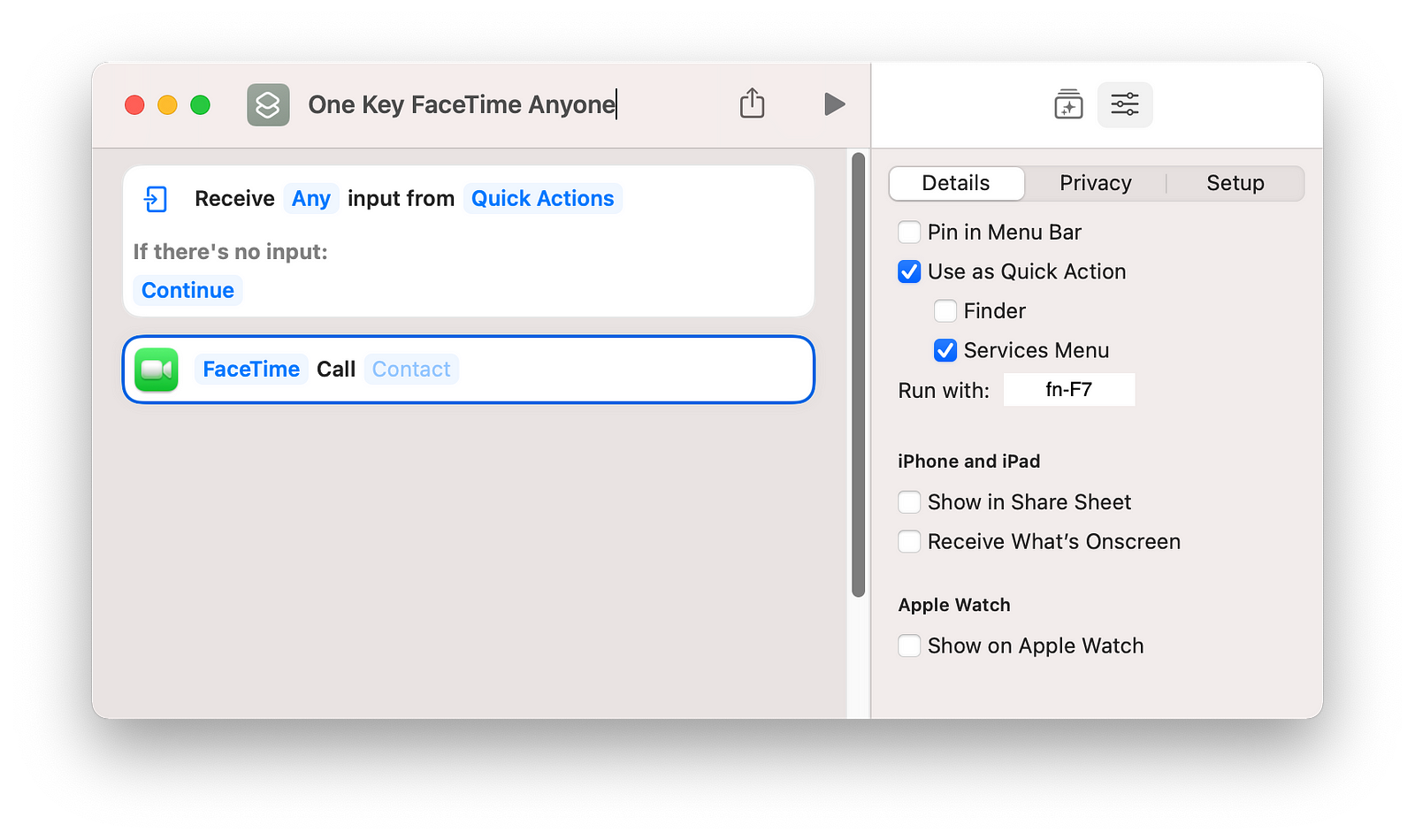The width and height of the screenshot is (1415, 840).
Task: Click the Apple Watch section heading
Action: coord(954,605)
